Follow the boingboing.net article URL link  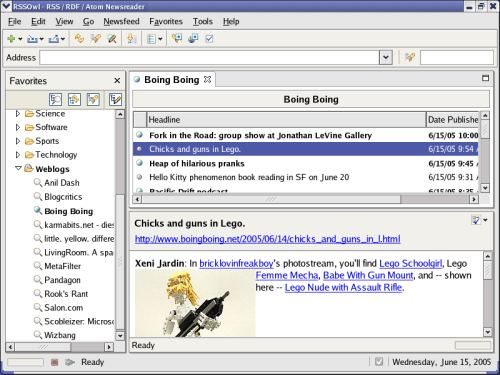click(x=267, y=239)
